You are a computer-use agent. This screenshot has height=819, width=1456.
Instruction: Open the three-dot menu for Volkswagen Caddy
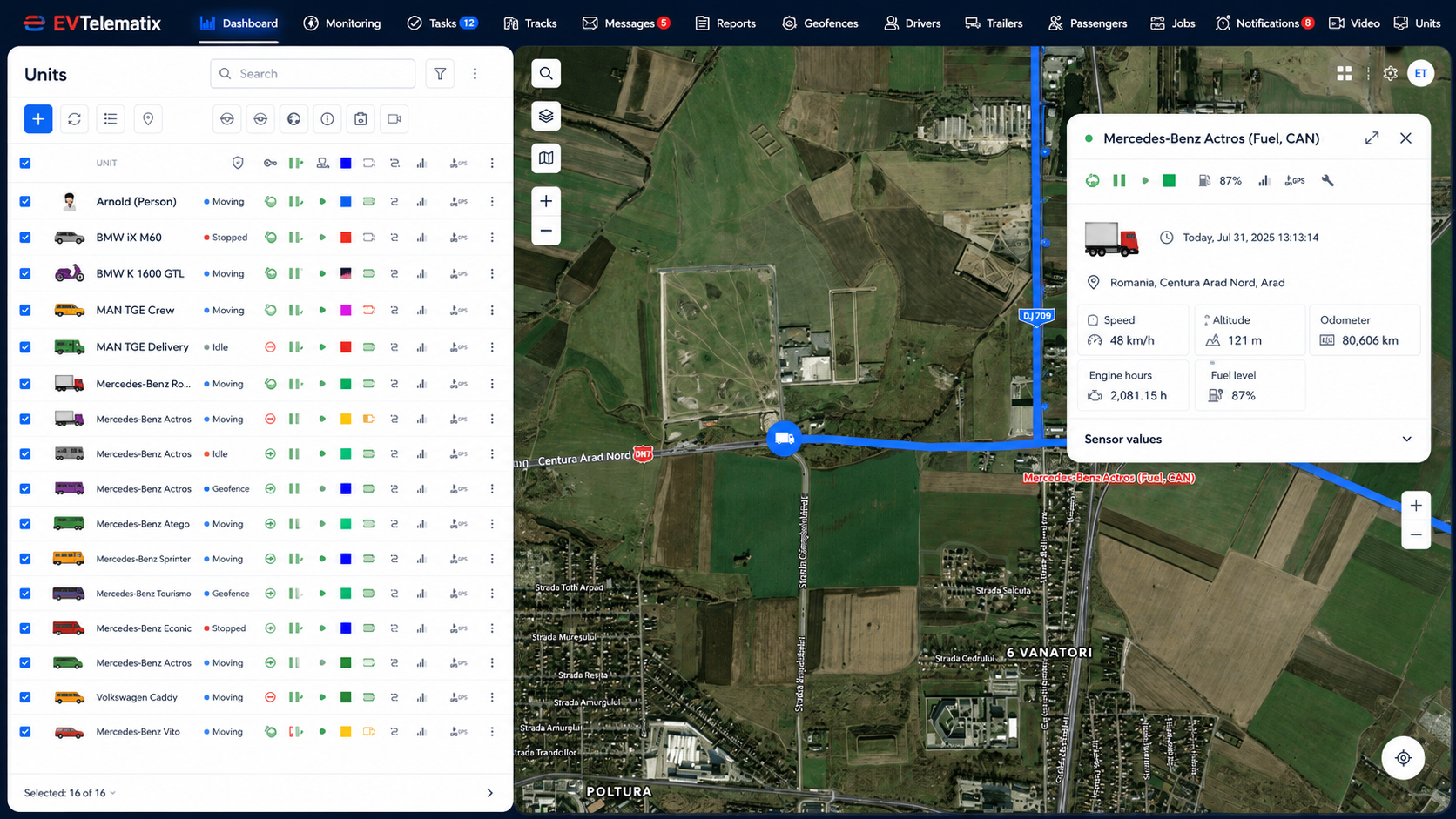492,697
